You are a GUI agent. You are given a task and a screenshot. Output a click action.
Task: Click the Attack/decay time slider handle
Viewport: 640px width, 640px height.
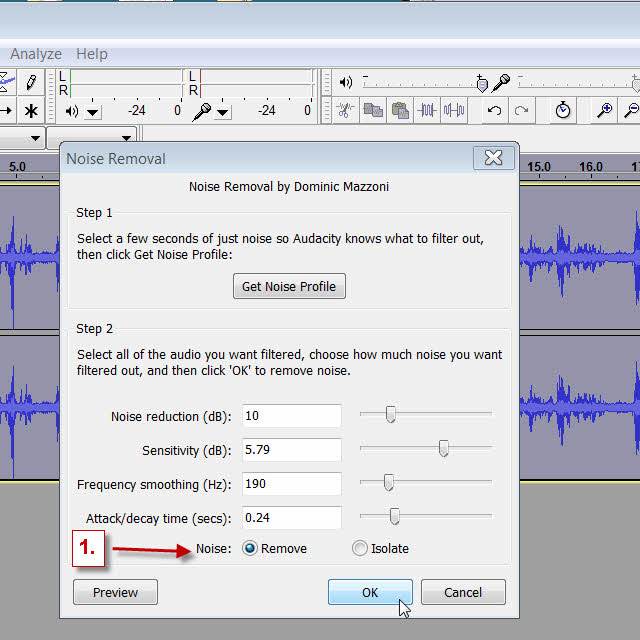[394, 516]
